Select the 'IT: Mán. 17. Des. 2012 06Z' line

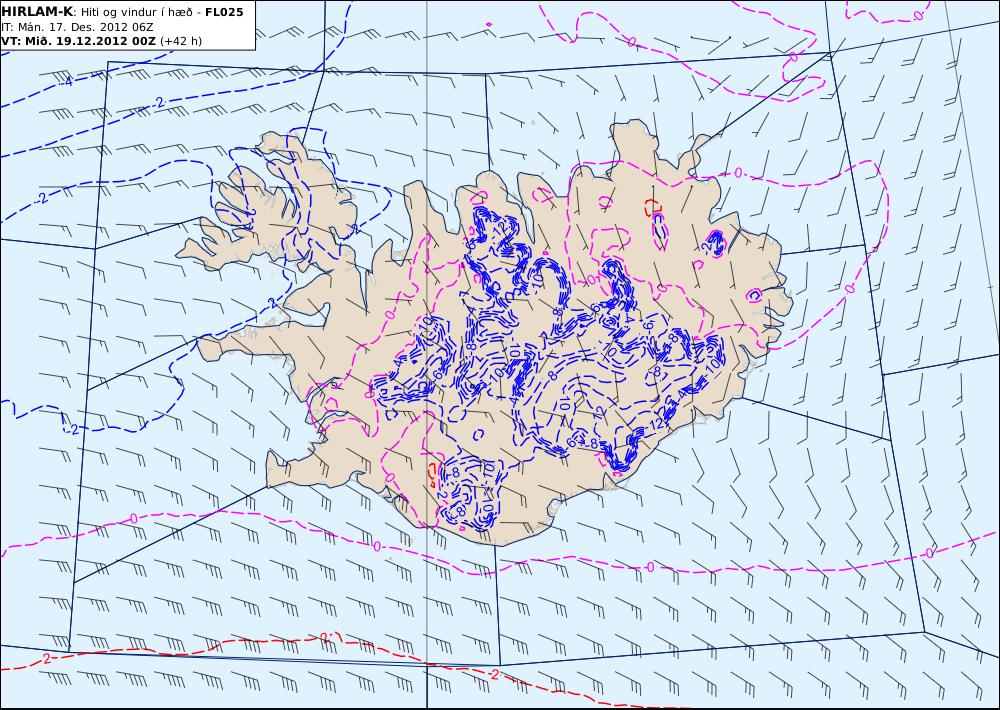pyautogui.click(x=77, y=27)
